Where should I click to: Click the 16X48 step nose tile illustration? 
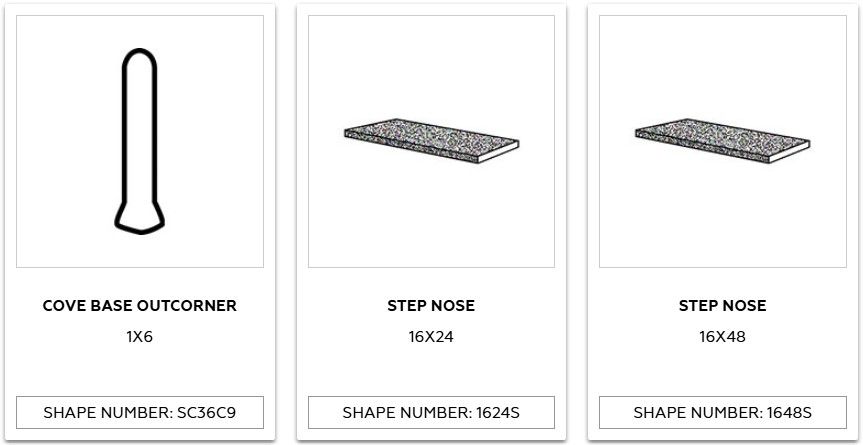722,143
